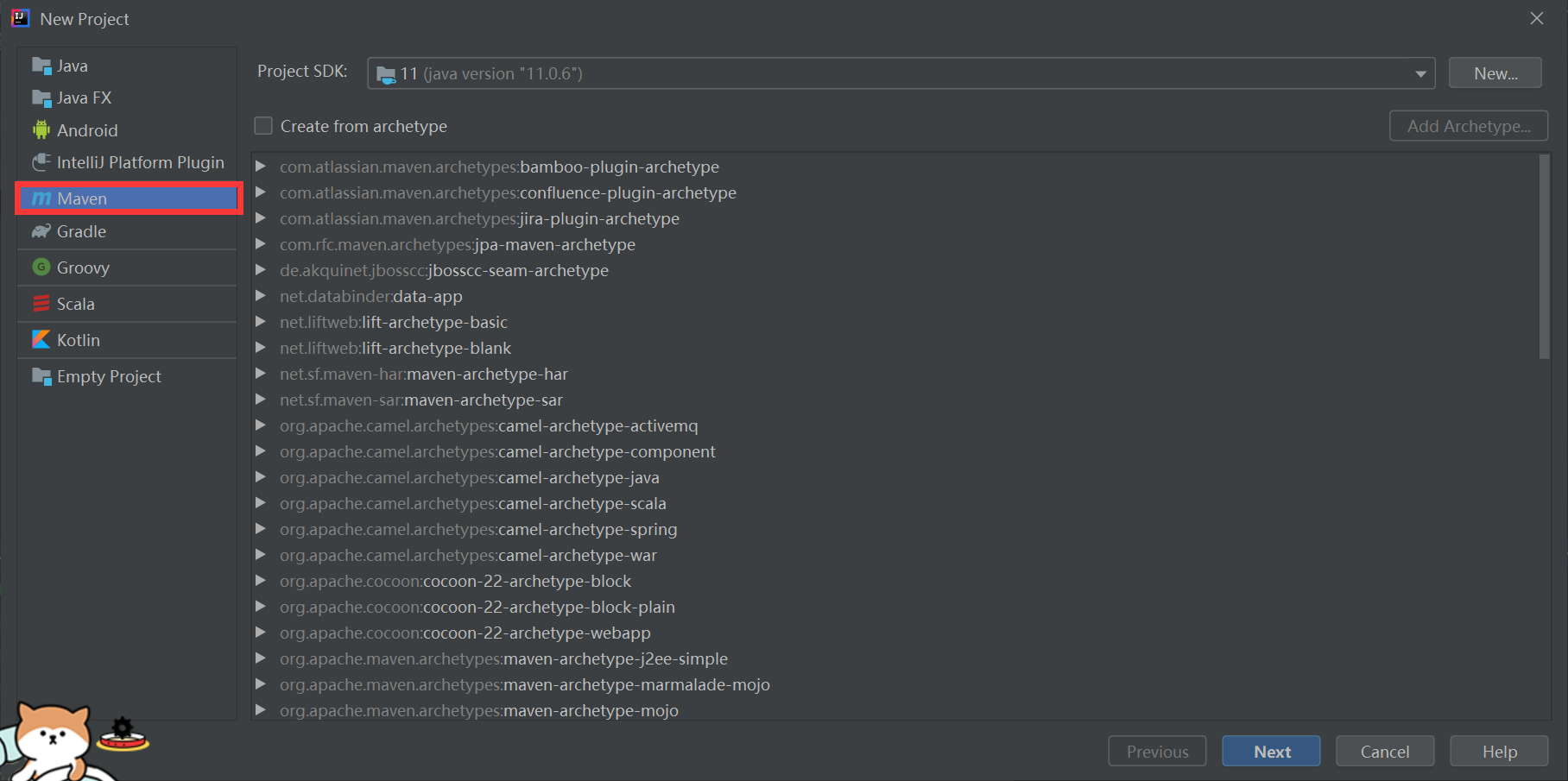Viewport: 1568px width, 781px height.
Task: Click the Empty Project folder icon
Action: 41,376
